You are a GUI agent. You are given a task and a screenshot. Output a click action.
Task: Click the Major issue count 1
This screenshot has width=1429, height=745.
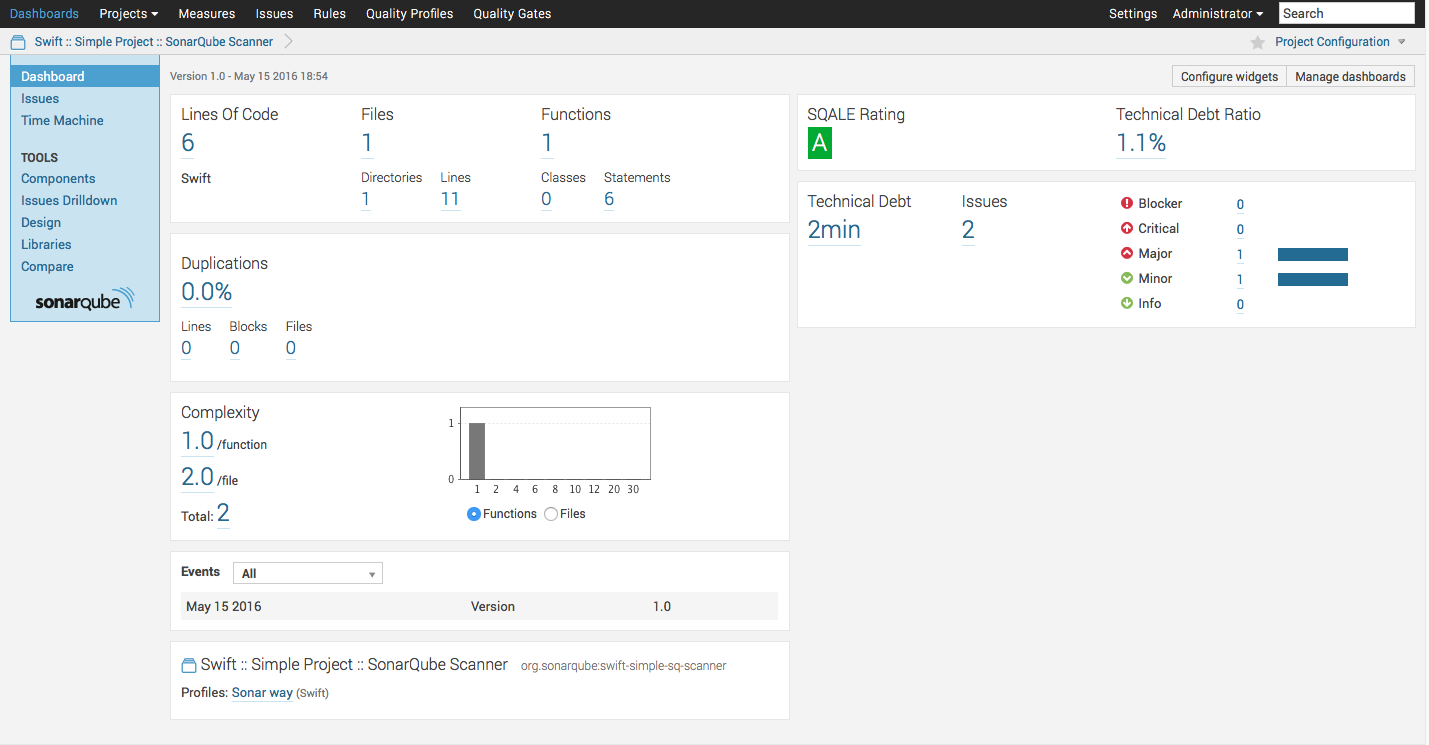(1240, 254)
